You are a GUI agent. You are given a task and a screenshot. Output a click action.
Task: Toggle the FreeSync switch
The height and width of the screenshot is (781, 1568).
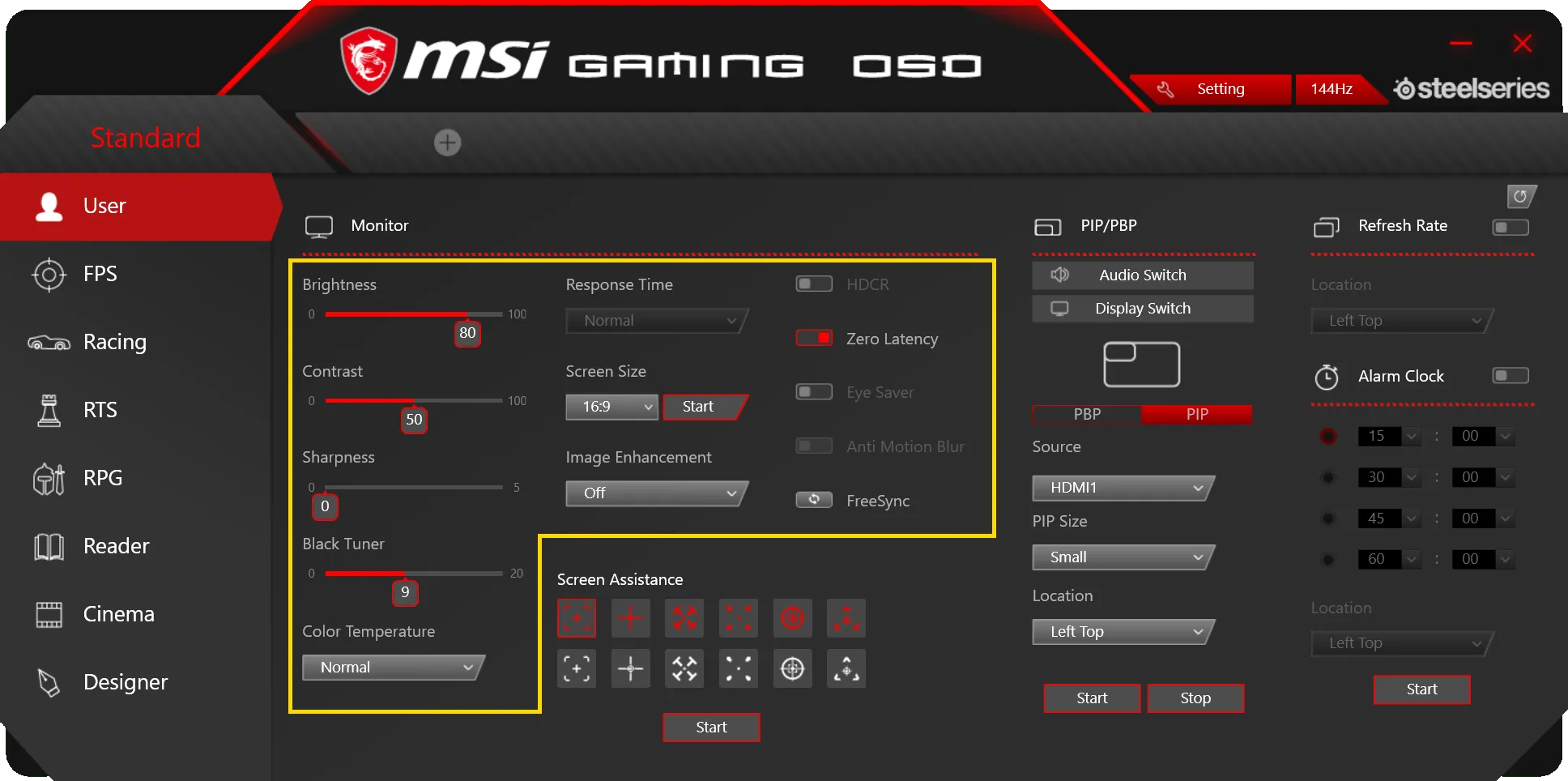pyautogui.click(x=814, y=500)
